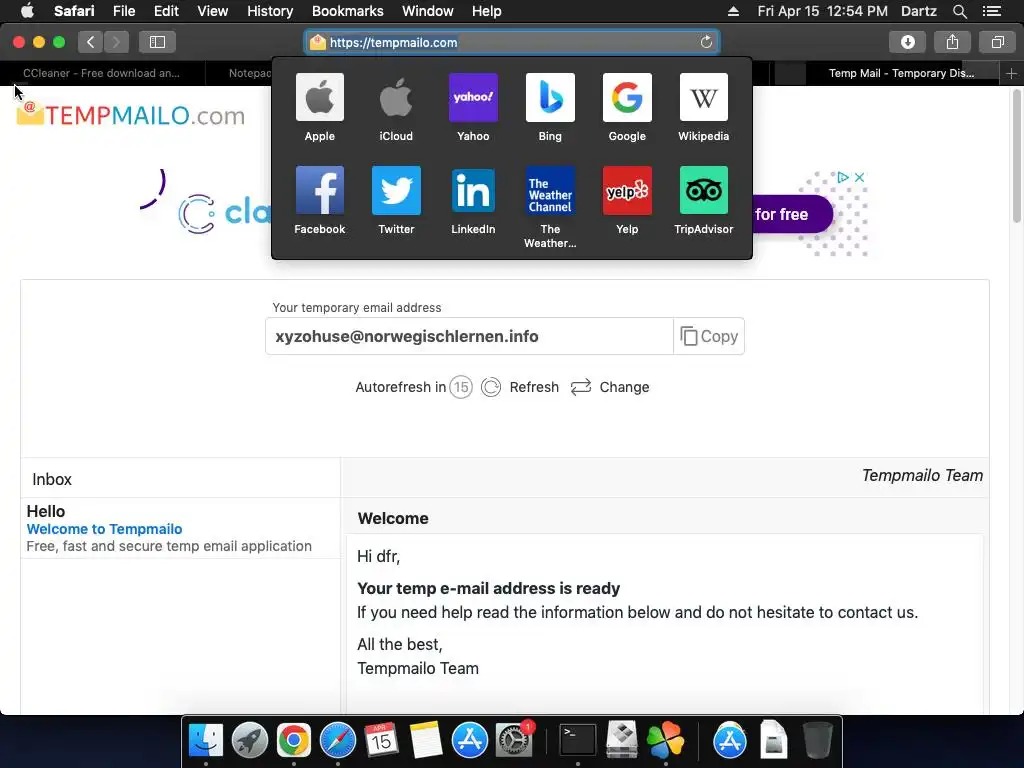This screenshot has width=1024, height=768.
Task: Click the page vertical scrollbar
Action: [x=1017, y=157]
